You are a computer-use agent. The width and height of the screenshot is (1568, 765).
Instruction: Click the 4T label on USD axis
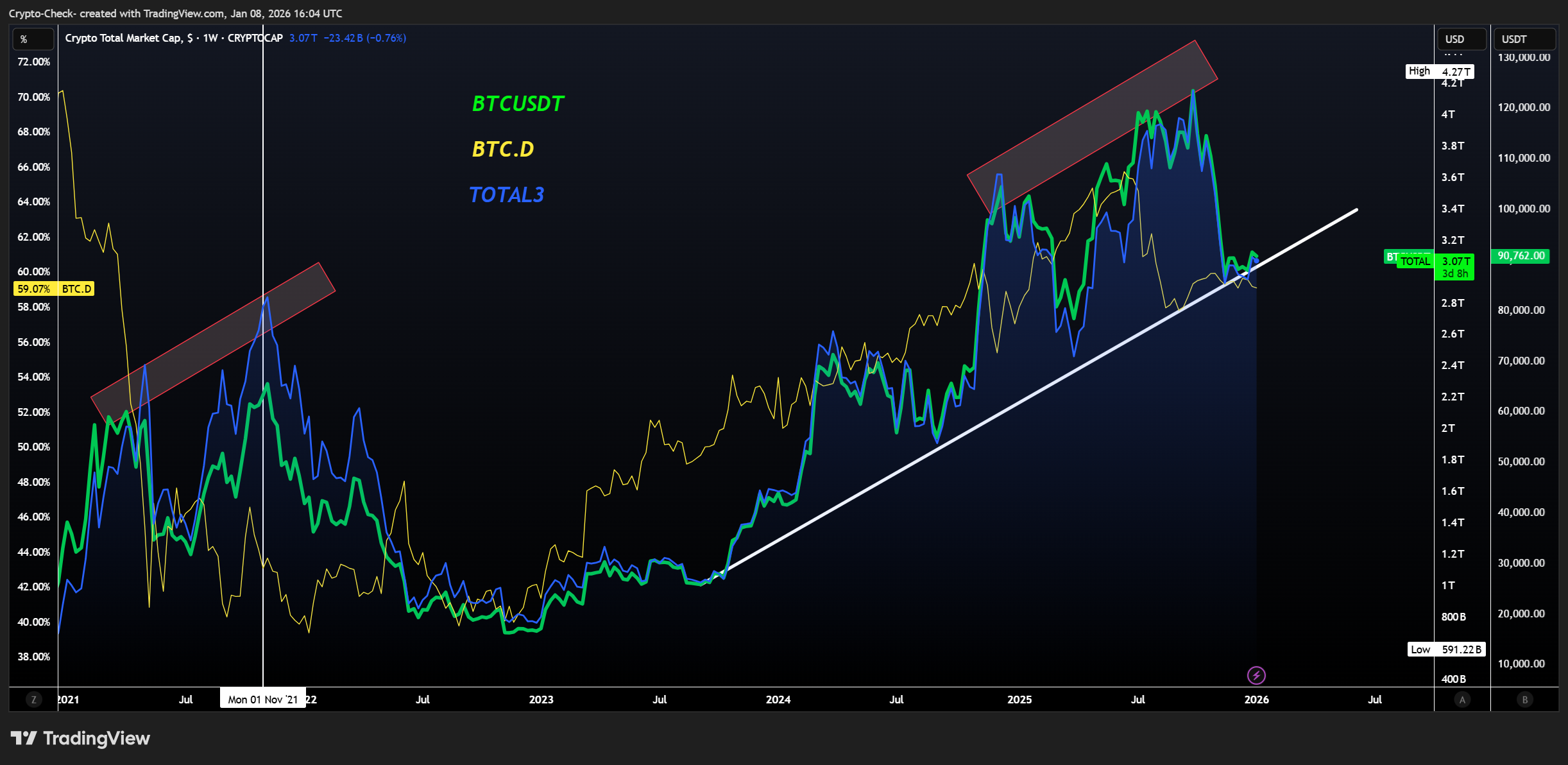[x=1448, y=114]
